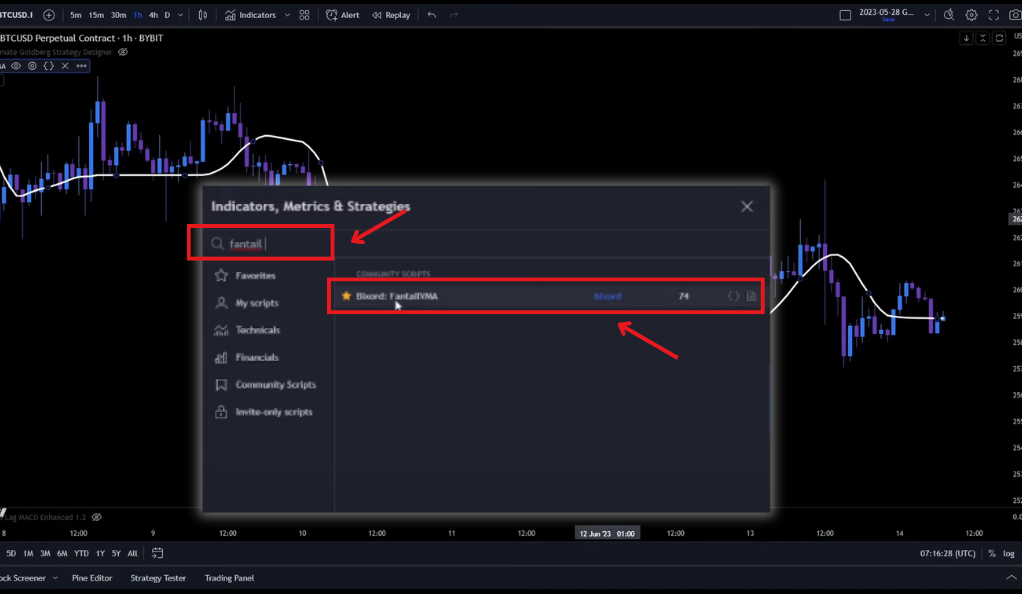The width and height of the screenshot is (1022, 594).
Task: Take a chart snapshot with camera icon
Action: [1015, 15]
